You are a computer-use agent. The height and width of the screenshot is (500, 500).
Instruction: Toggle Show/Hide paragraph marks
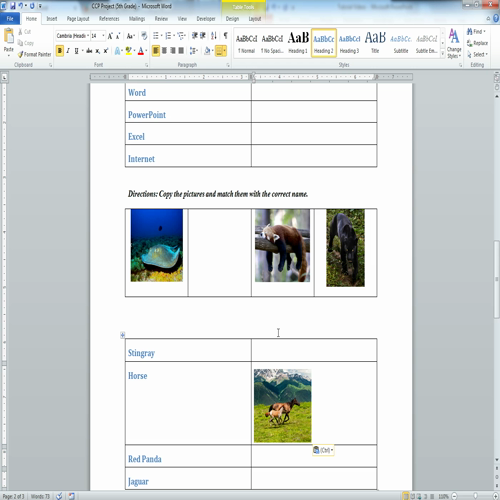click(226, 36)
